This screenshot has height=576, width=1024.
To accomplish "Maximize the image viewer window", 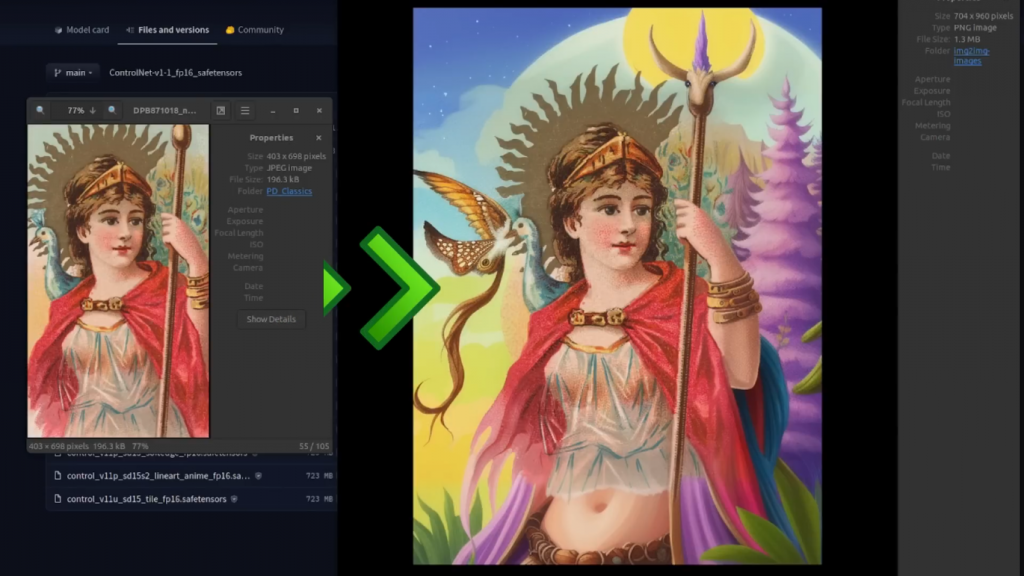I will point(296,110).
